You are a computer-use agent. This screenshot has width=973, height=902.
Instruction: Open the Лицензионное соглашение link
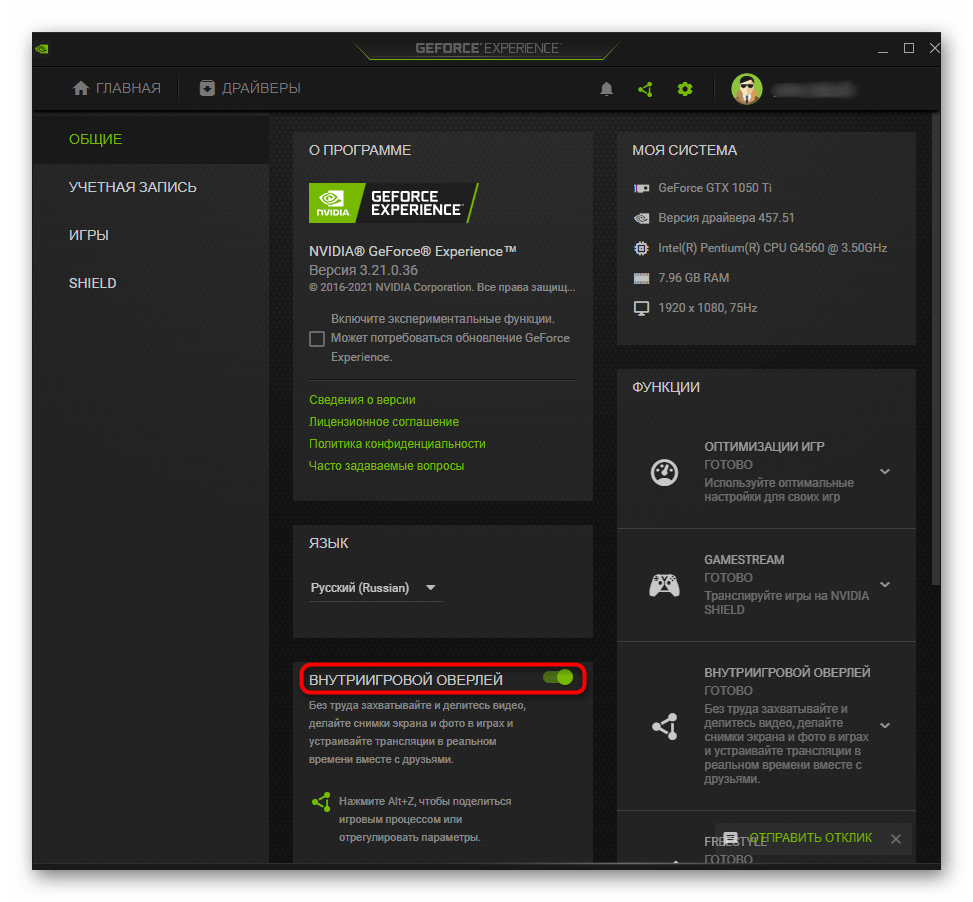point(383,422)
